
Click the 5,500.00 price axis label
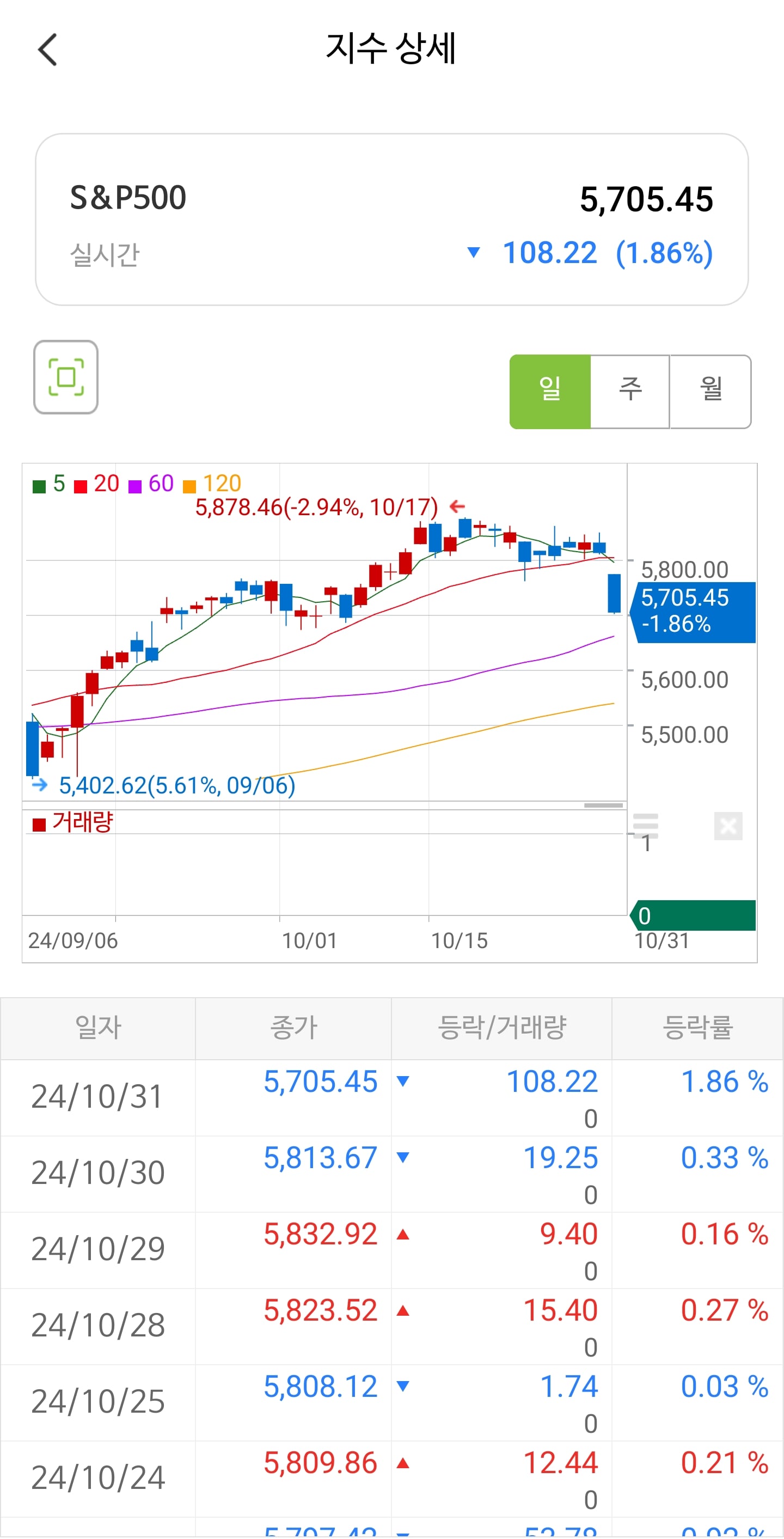[684, 735]
